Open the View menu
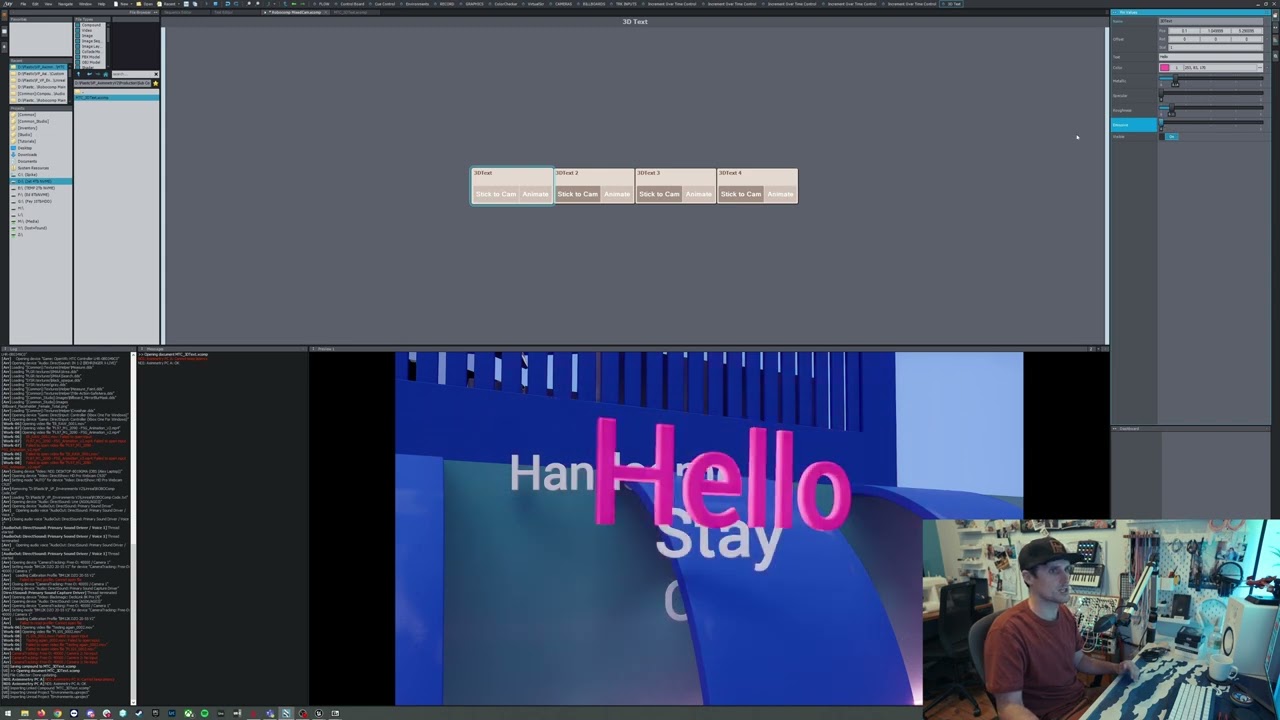 pyautogui.click(x=48, y=4)
